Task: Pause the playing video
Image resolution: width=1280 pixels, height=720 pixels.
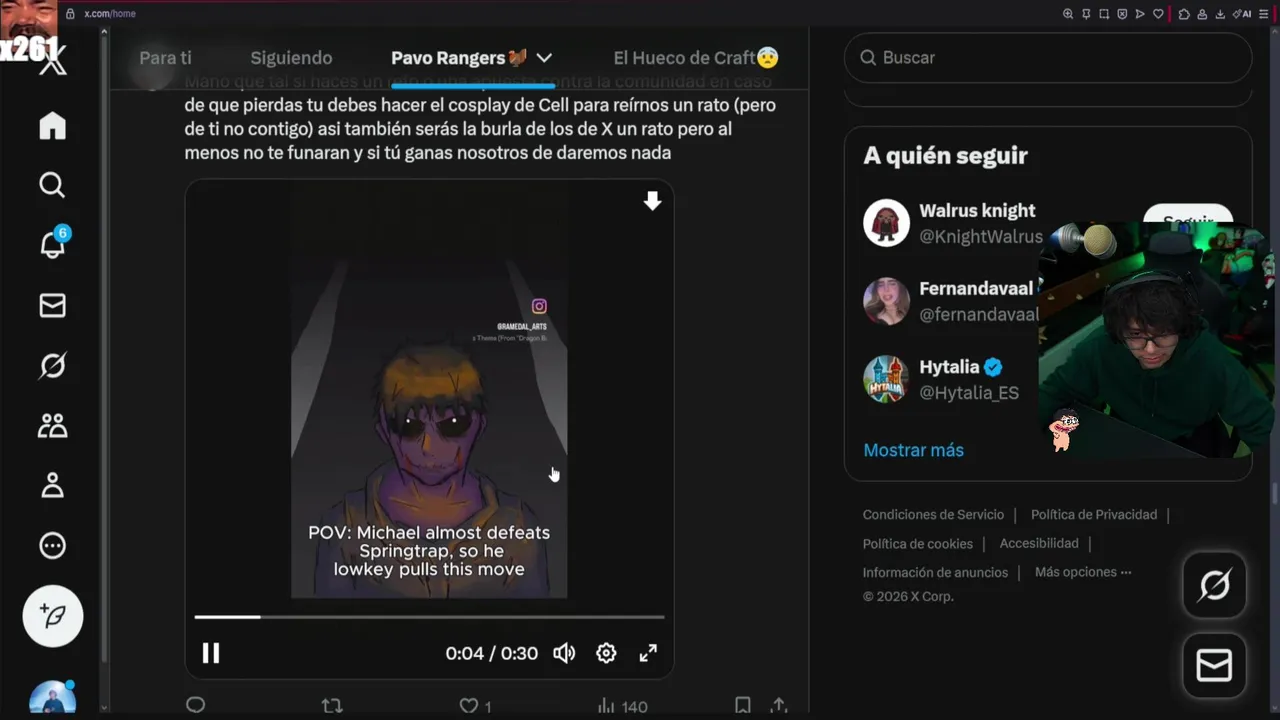Action: (211, 653)
